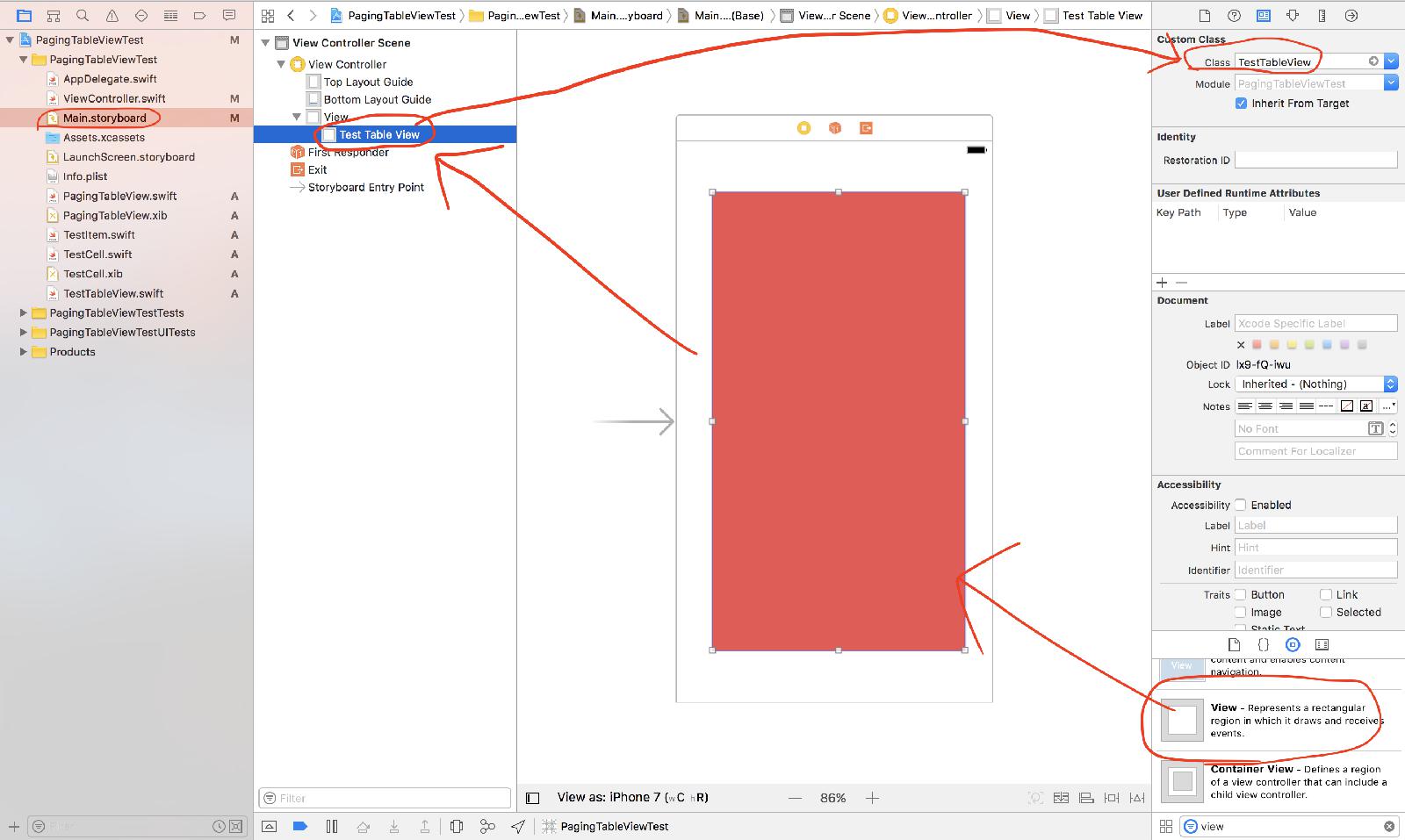
Task: Uncheck Inherit From Target checkbox
Action: 1241,104
